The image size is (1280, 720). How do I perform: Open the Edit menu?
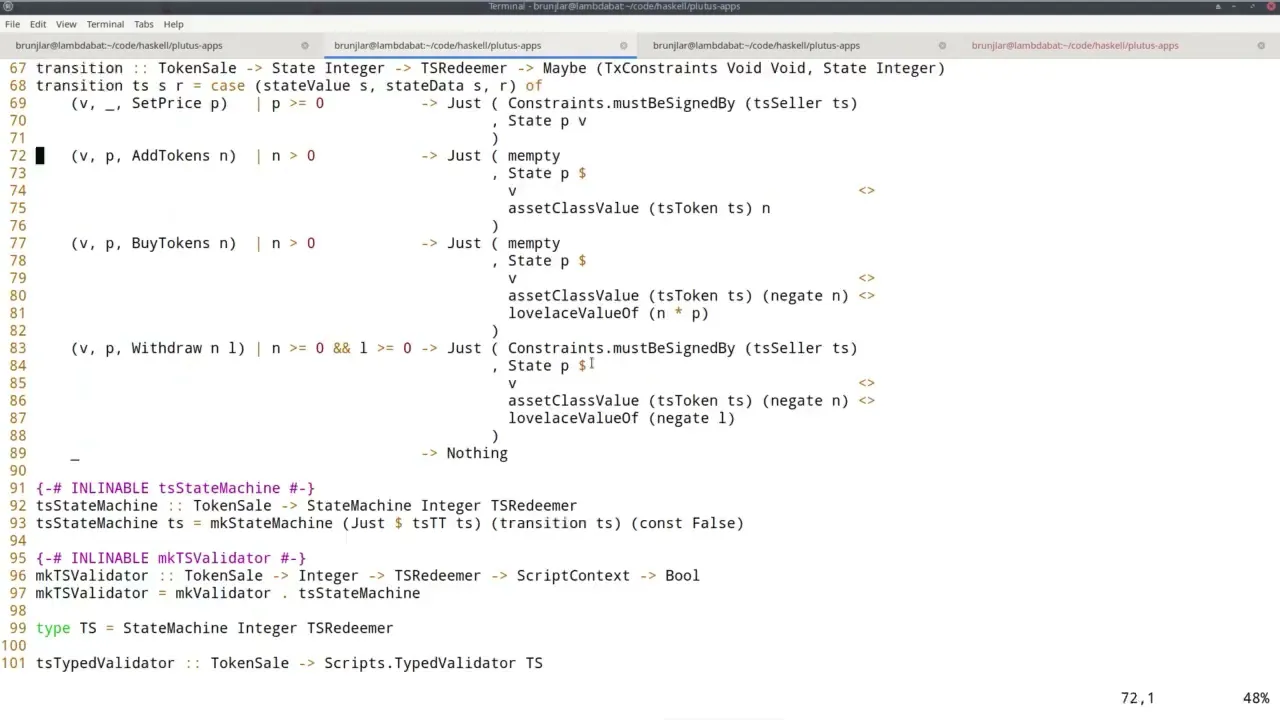[38, 24]
